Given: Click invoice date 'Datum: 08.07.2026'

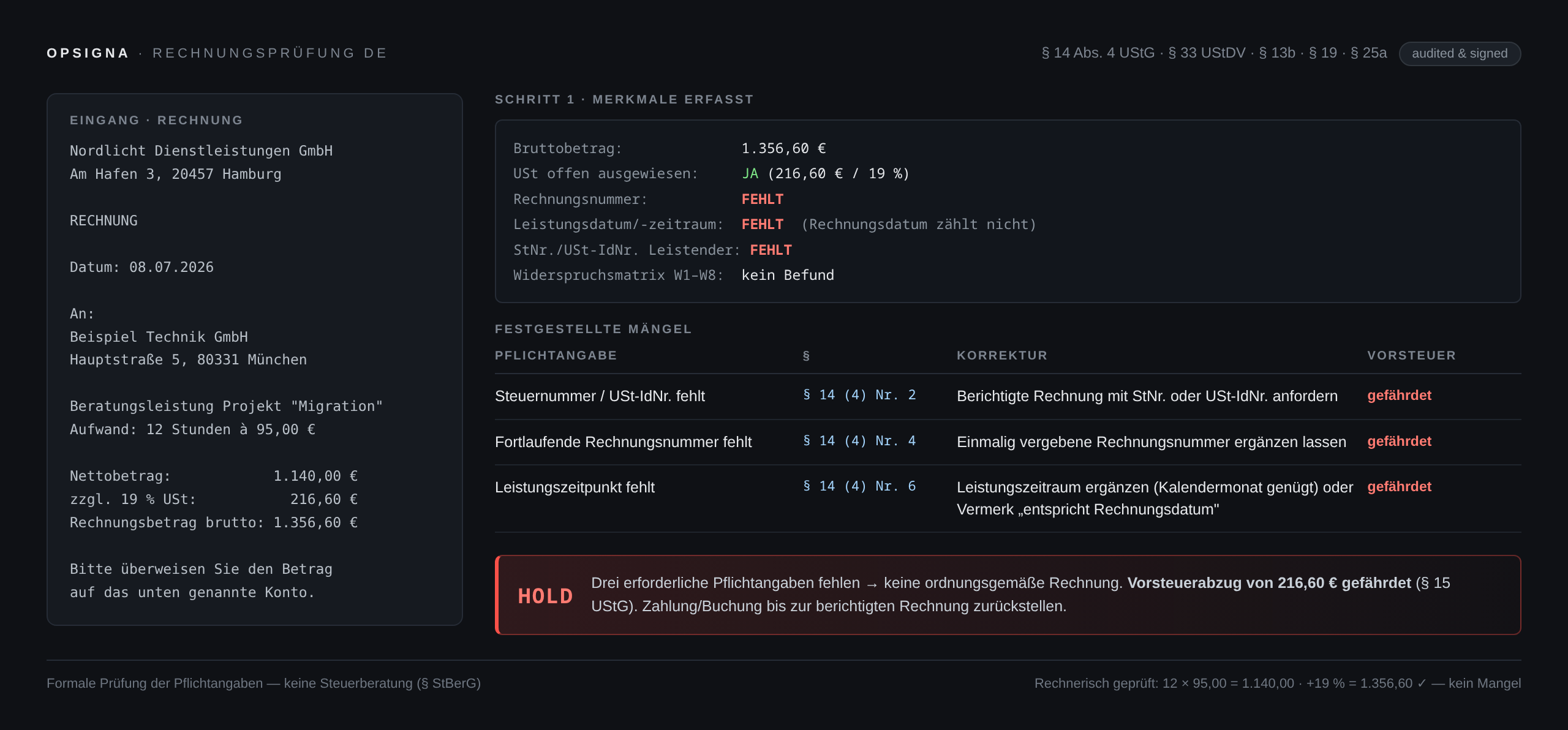Looking at the screenshot, I should pyautogui.click(x=141, y=267).
